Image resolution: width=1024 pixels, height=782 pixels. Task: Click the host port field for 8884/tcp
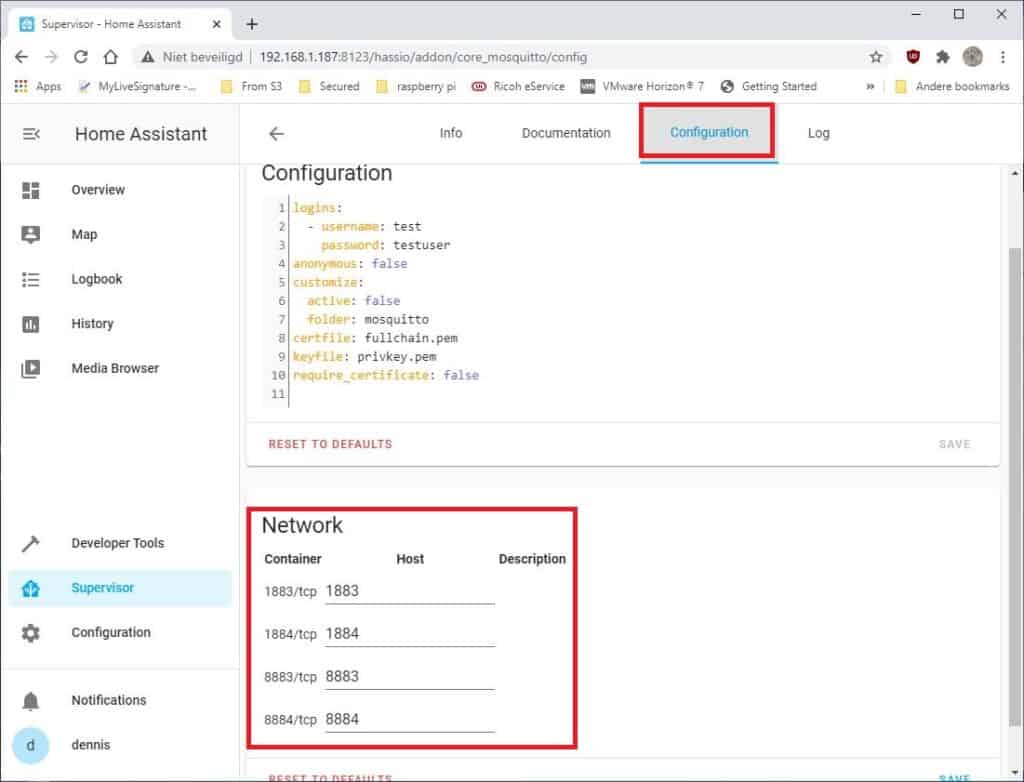[410, 719]
